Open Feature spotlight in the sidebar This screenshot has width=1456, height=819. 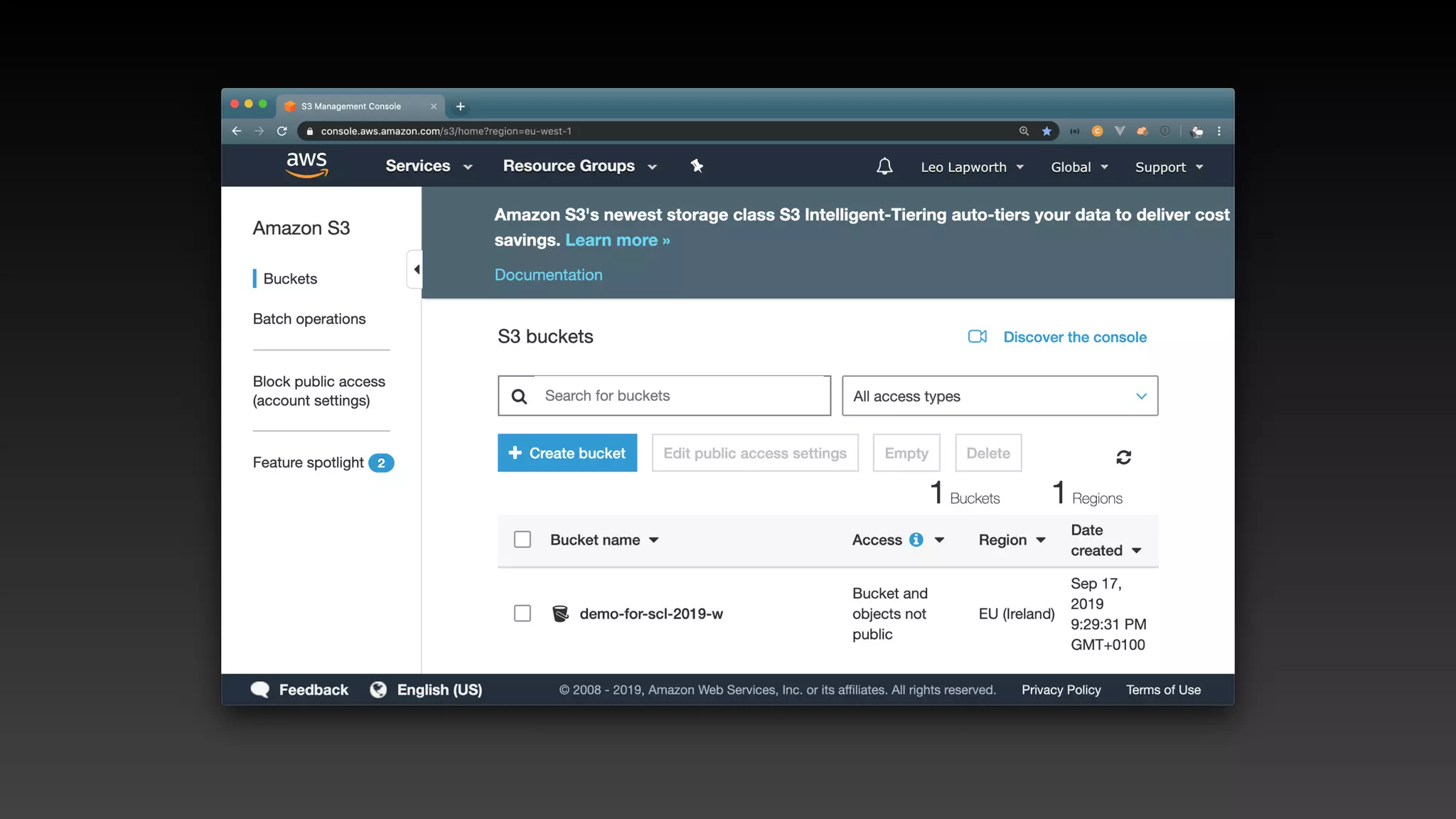(309, 463)
